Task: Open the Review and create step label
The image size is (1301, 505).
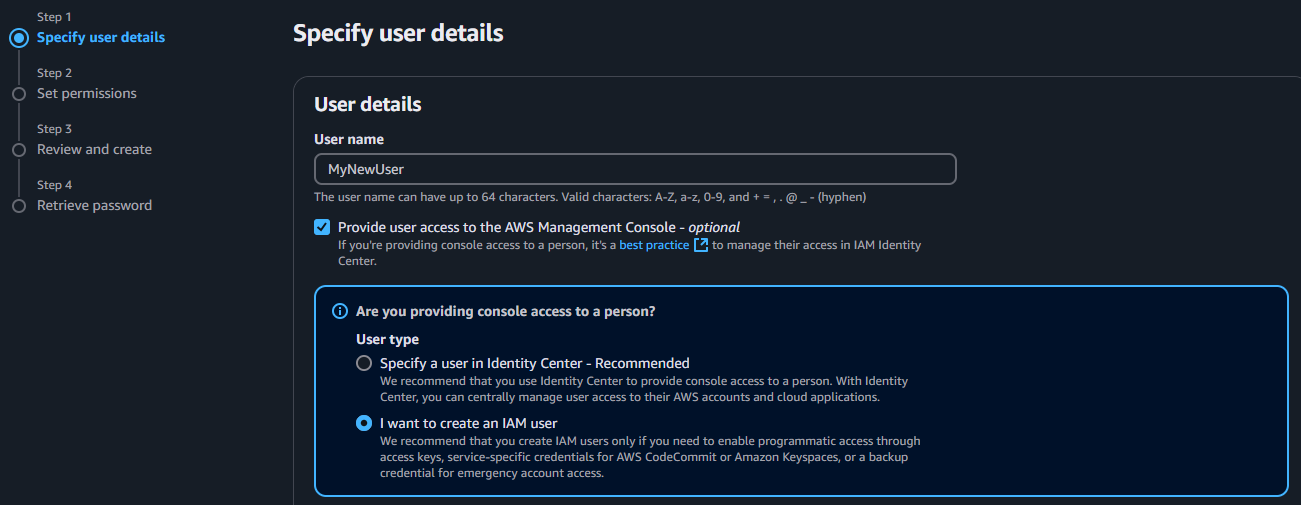Action: 94,150
